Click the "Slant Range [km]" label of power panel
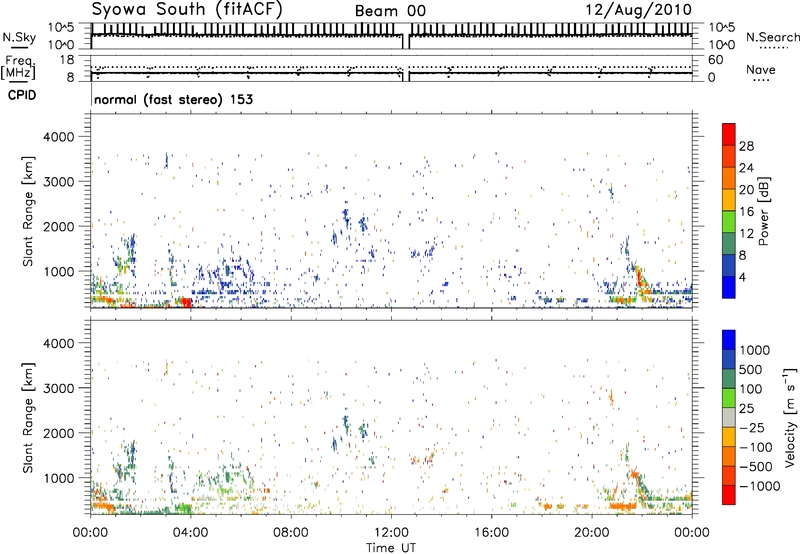800x554 pixels. click(x=28, y=211)
